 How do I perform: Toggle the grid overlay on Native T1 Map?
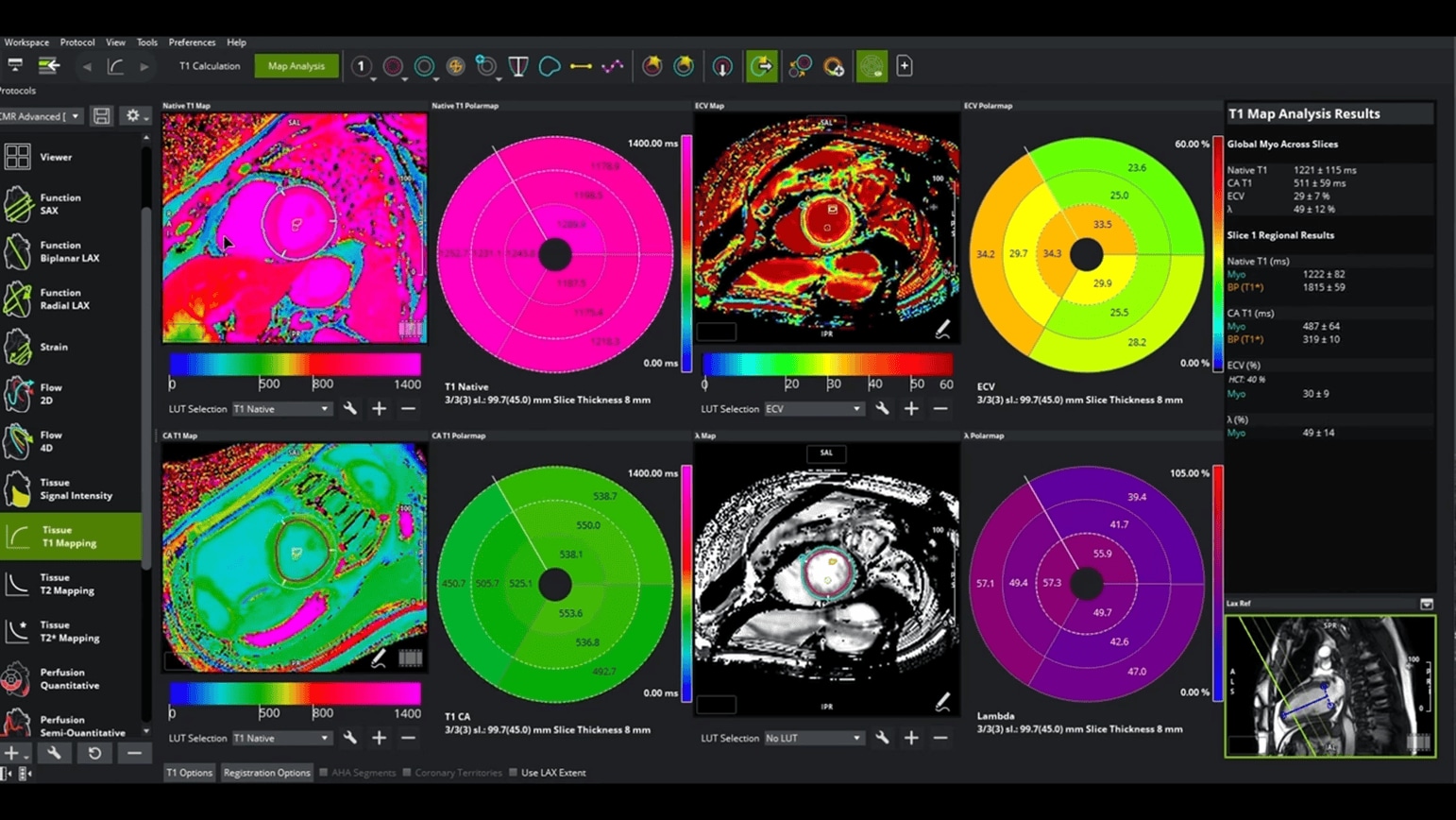[x=410, y=329]
